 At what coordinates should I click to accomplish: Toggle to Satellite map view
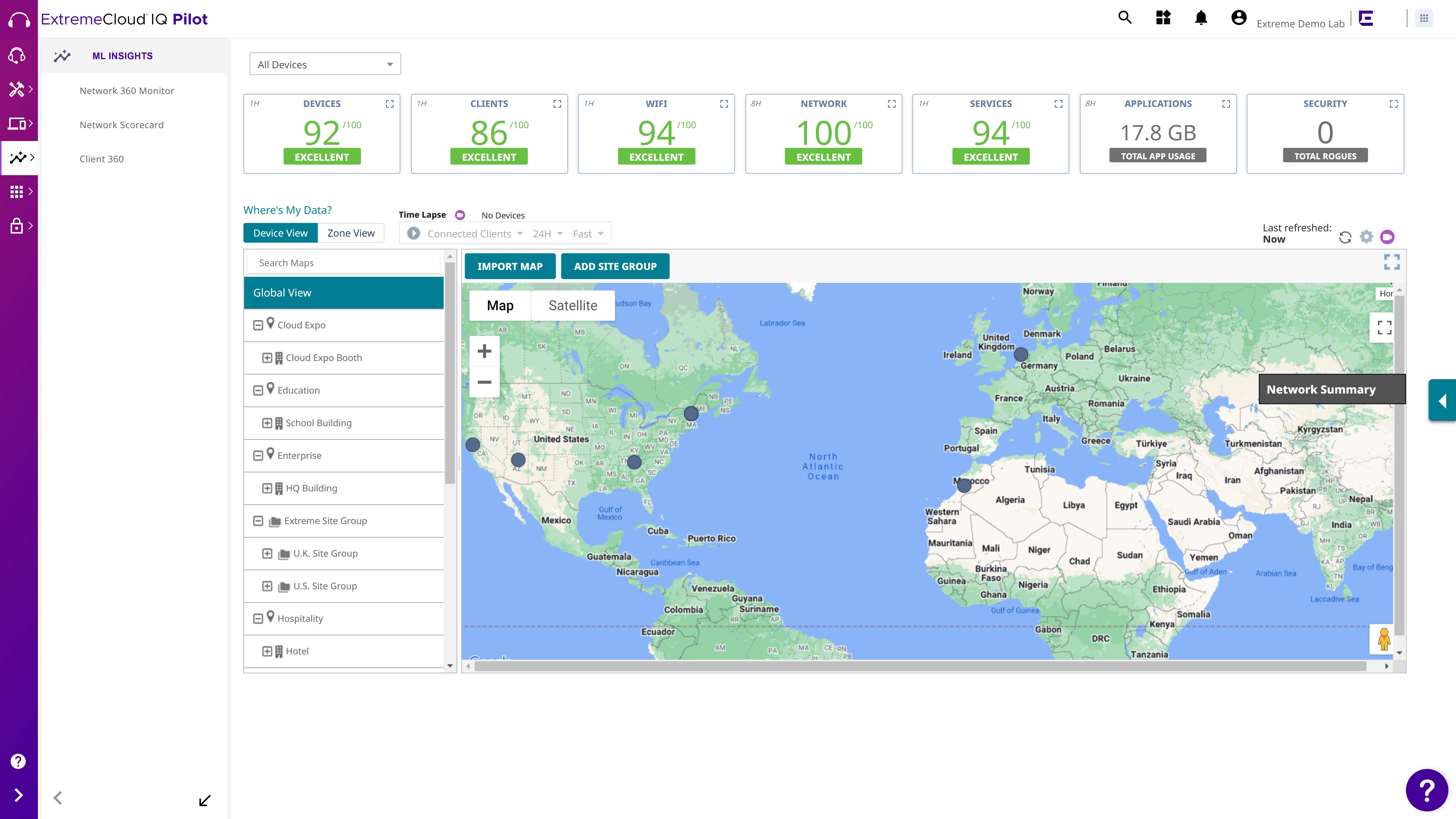[x=573, y=305]
